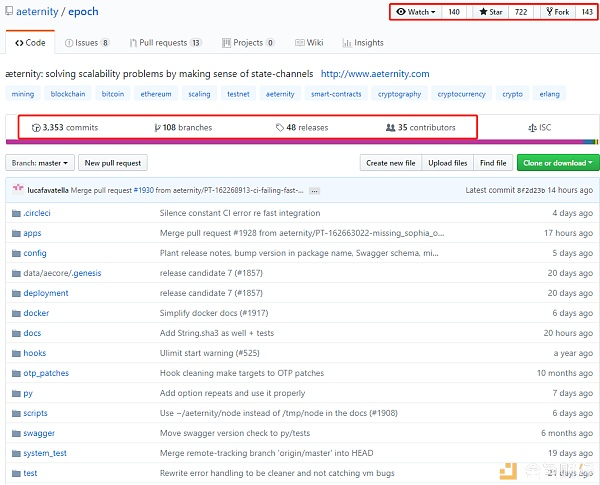Click the lucafavatella avatar image
600x485 pixels.
(x=18, y=189)
